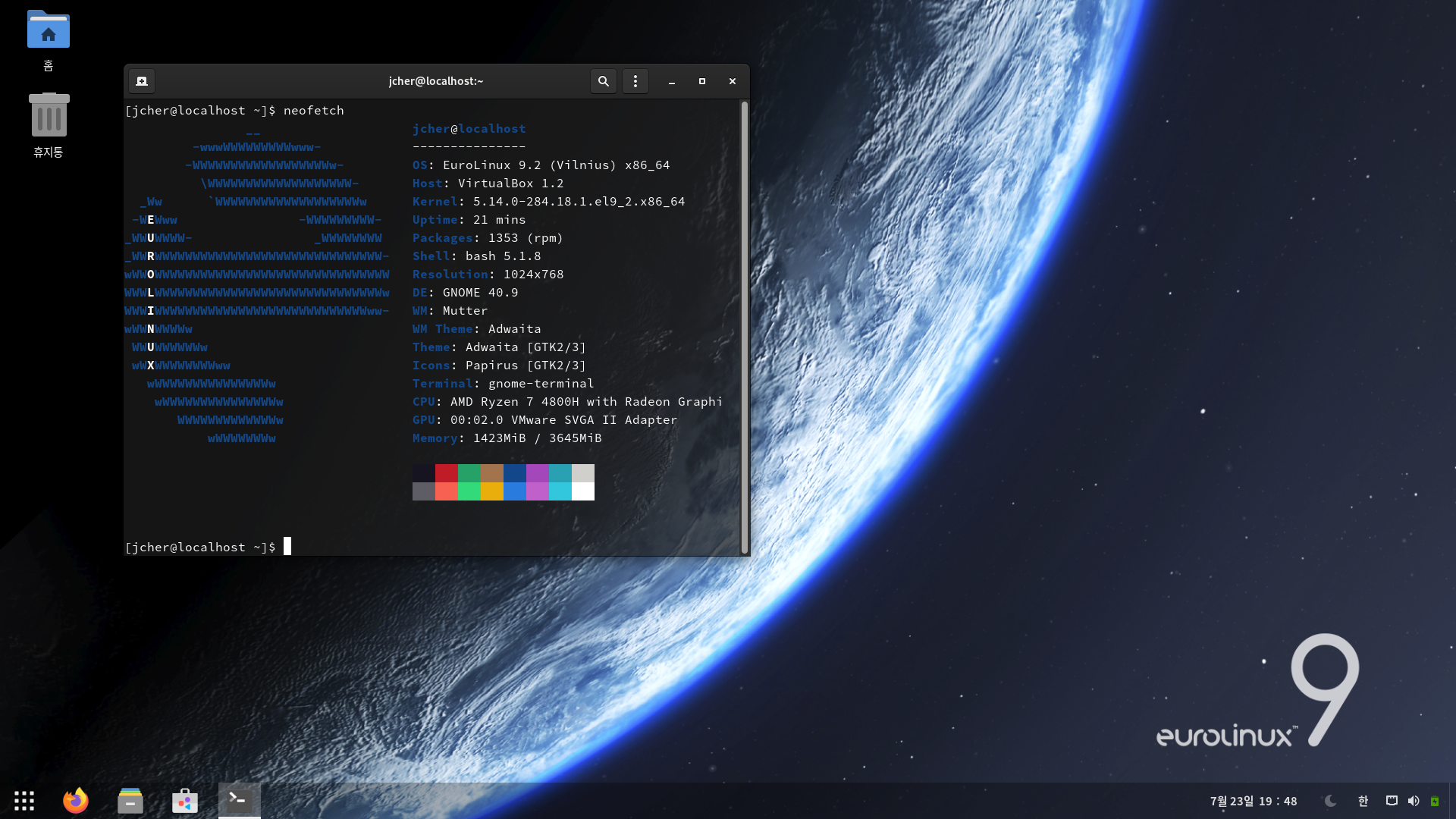Open Software store from dock
1456x819 pixels.
click(x=185, y=801)
